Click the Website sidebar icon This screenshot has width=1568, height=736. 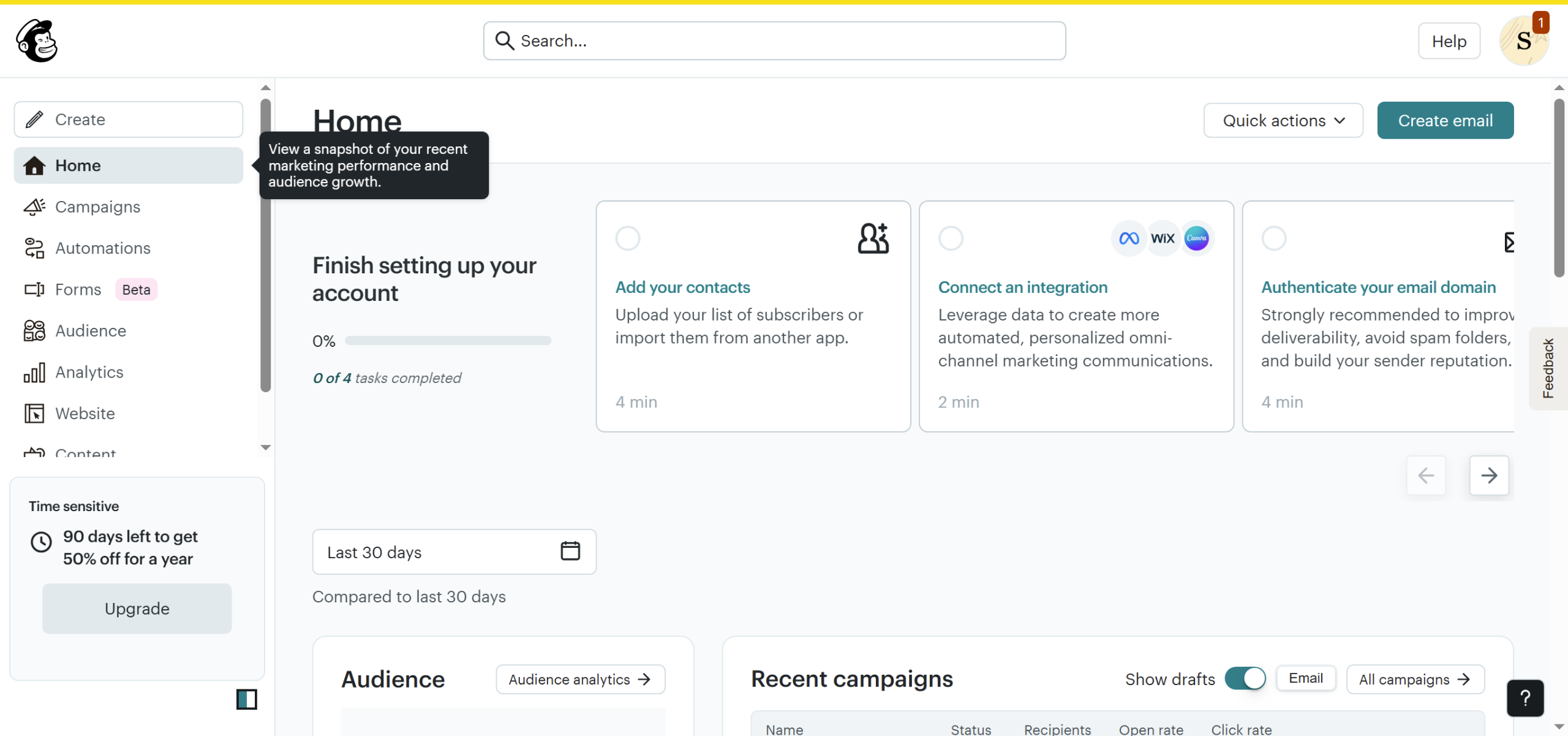[34, 414]
